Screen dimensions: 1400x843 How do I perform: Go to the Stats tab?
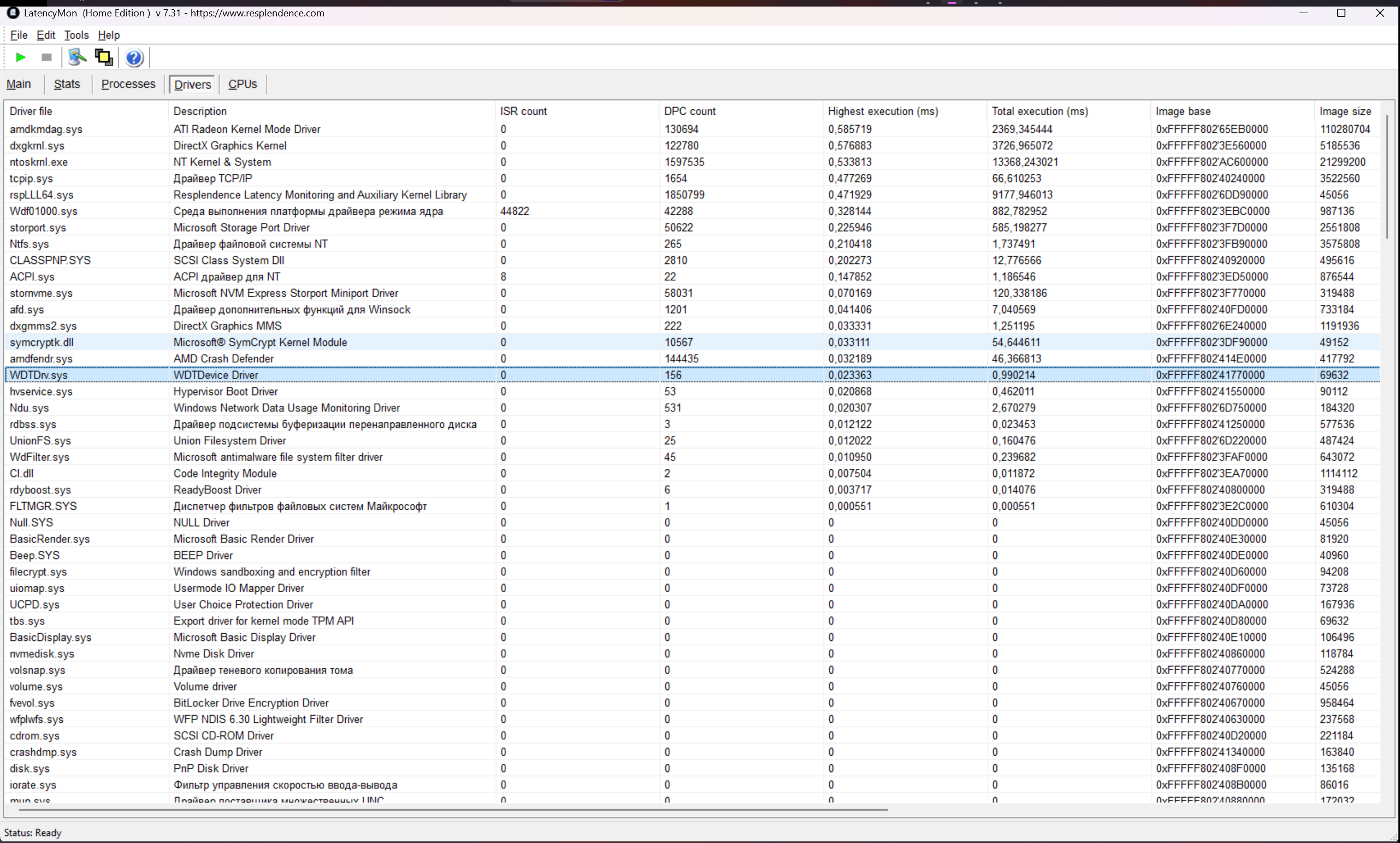(x=67, y=84)
